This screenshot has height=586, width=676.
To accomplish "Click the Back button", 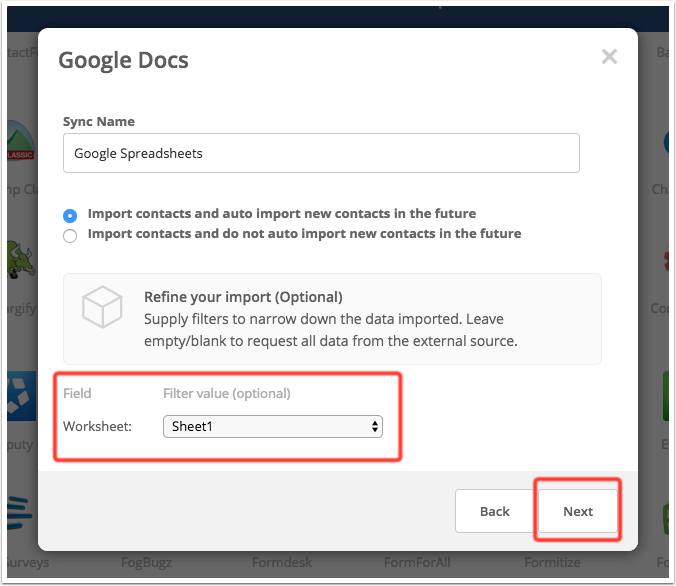I will point(494,511).
